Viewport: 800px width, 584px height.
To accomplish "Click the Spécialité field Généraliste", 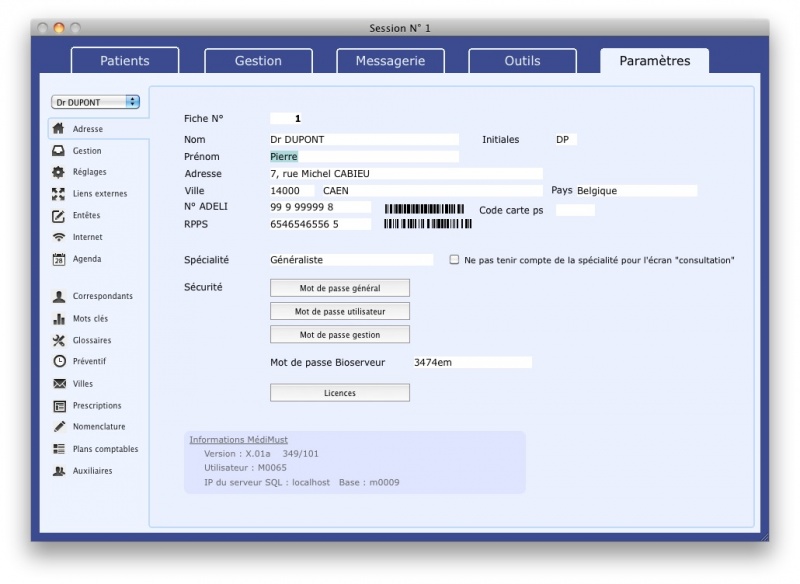I will [351, 260].
